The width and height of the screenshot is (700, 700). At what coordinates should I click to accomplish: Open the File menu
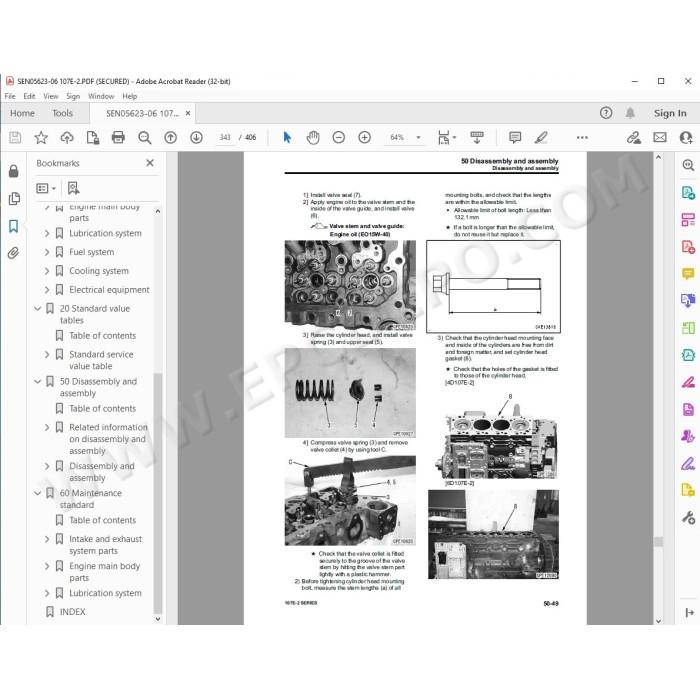pyautogui.click(x=10, y=96)
